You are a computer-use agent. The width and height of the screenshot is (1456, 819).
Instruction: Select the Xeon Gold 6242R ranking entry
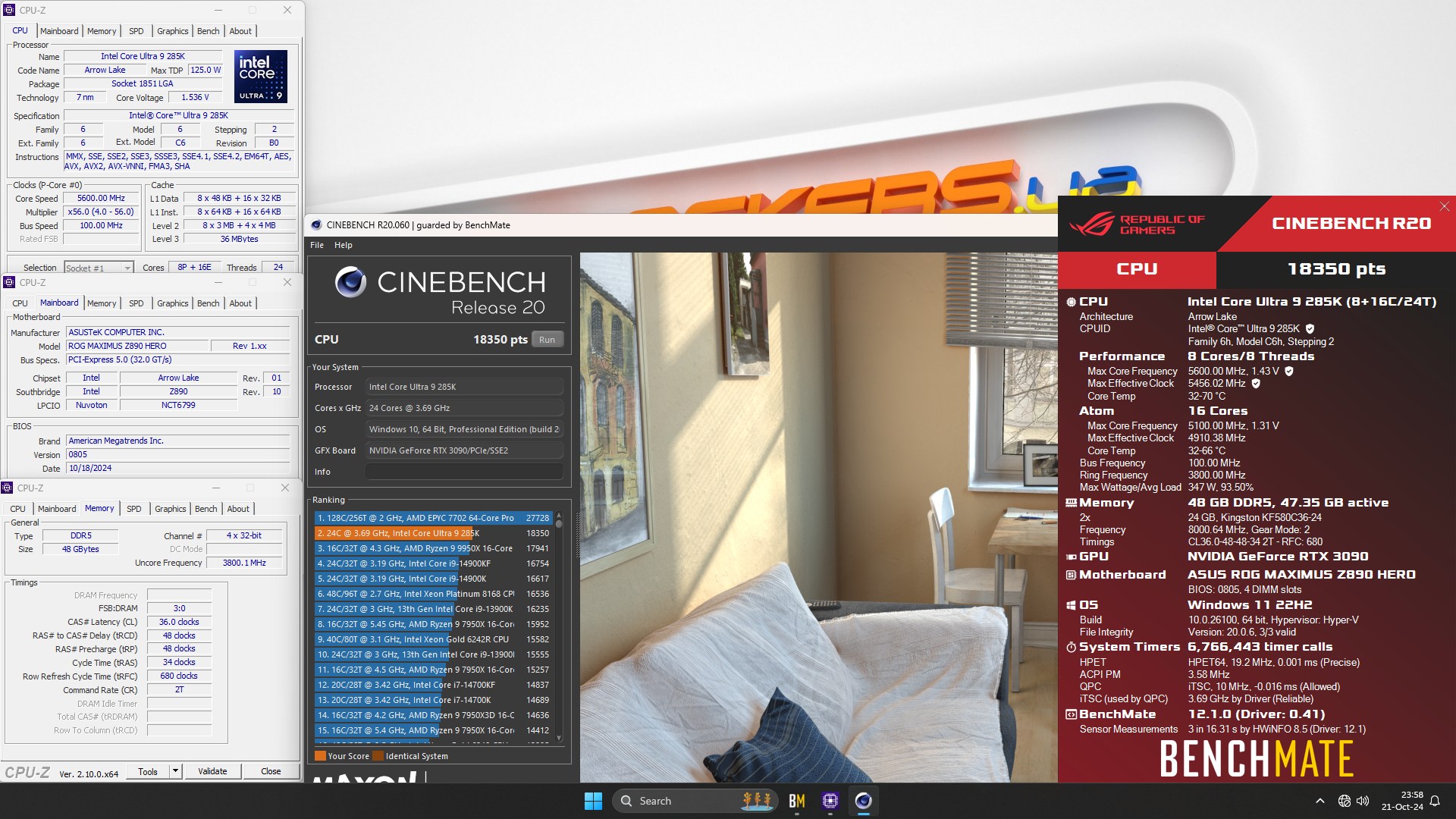pos(433,639)
